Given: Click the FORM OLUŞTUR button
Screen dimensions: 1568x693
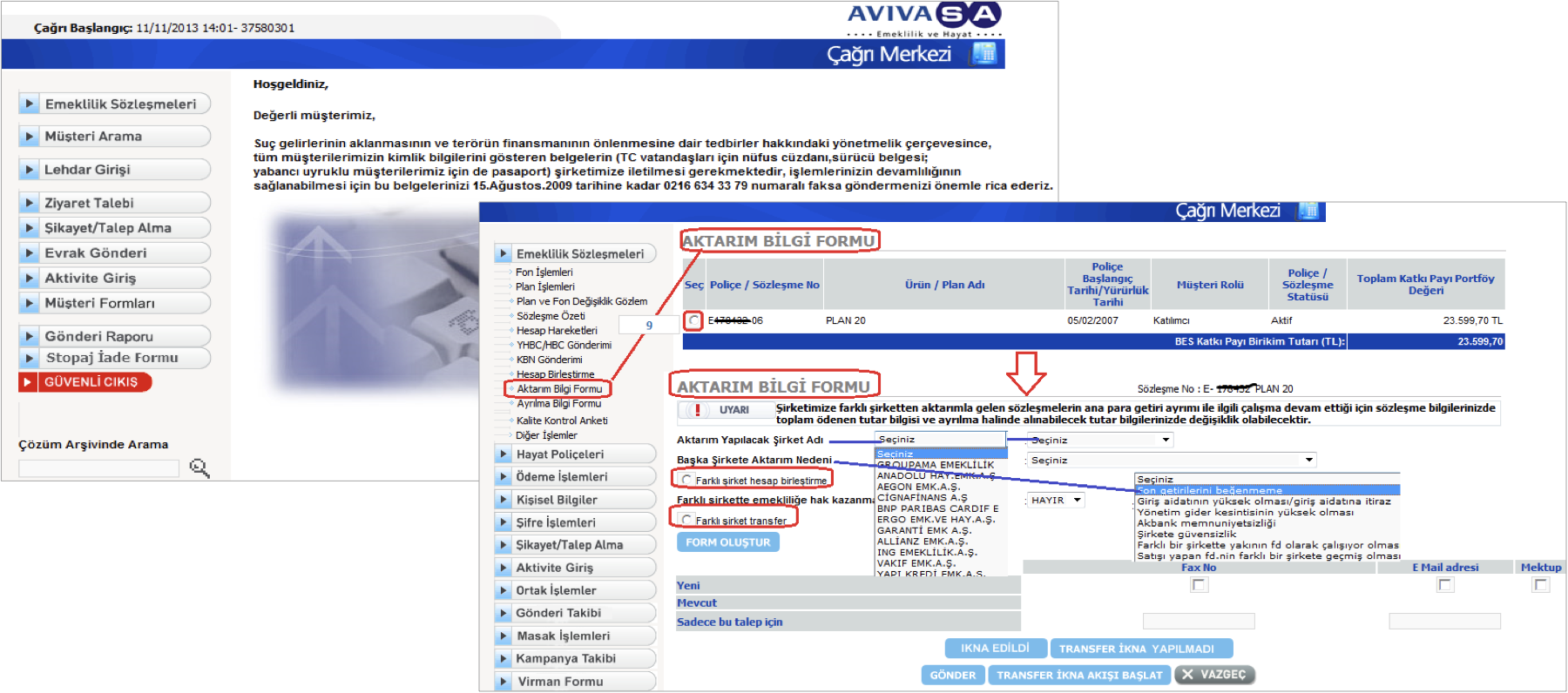Looking at the screenshot, I should (x=728, y=542).
